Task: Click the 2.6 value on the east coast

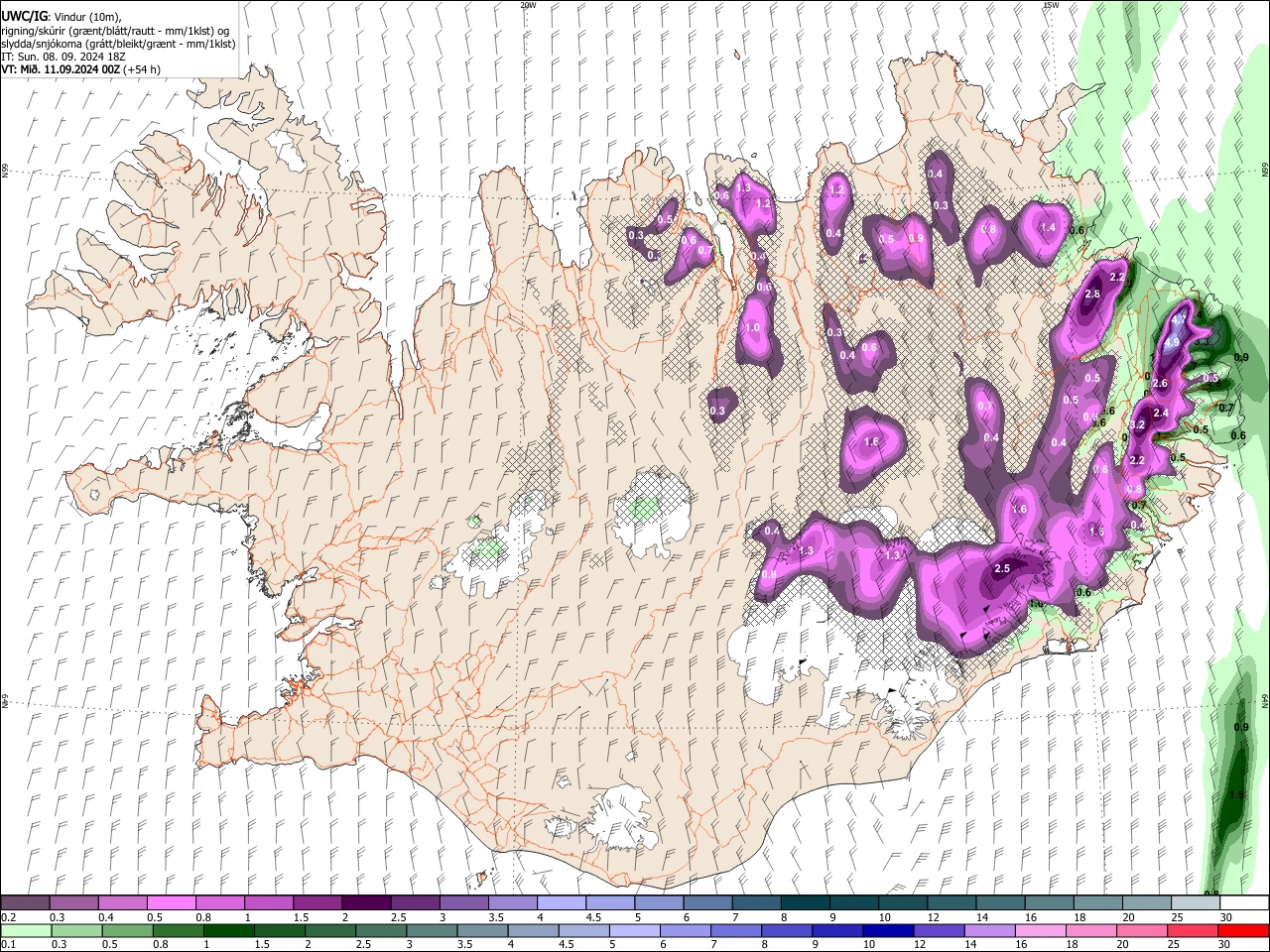Action: pos(1160,384)
